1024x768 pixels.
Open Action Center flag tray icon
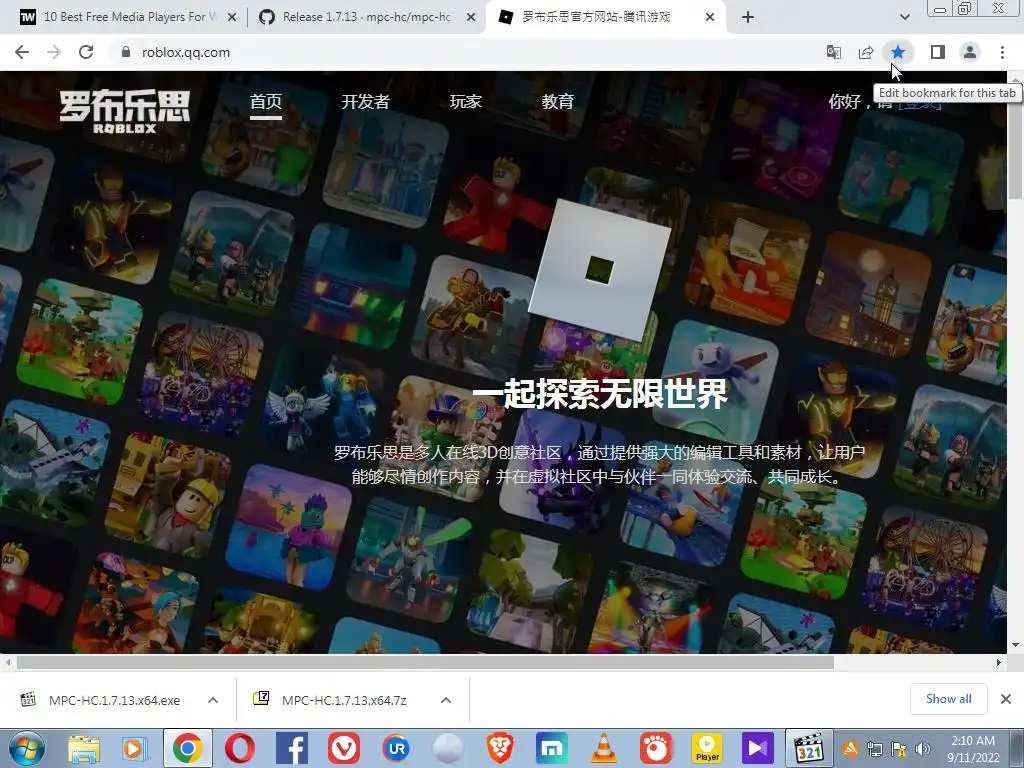pos(899,749)
